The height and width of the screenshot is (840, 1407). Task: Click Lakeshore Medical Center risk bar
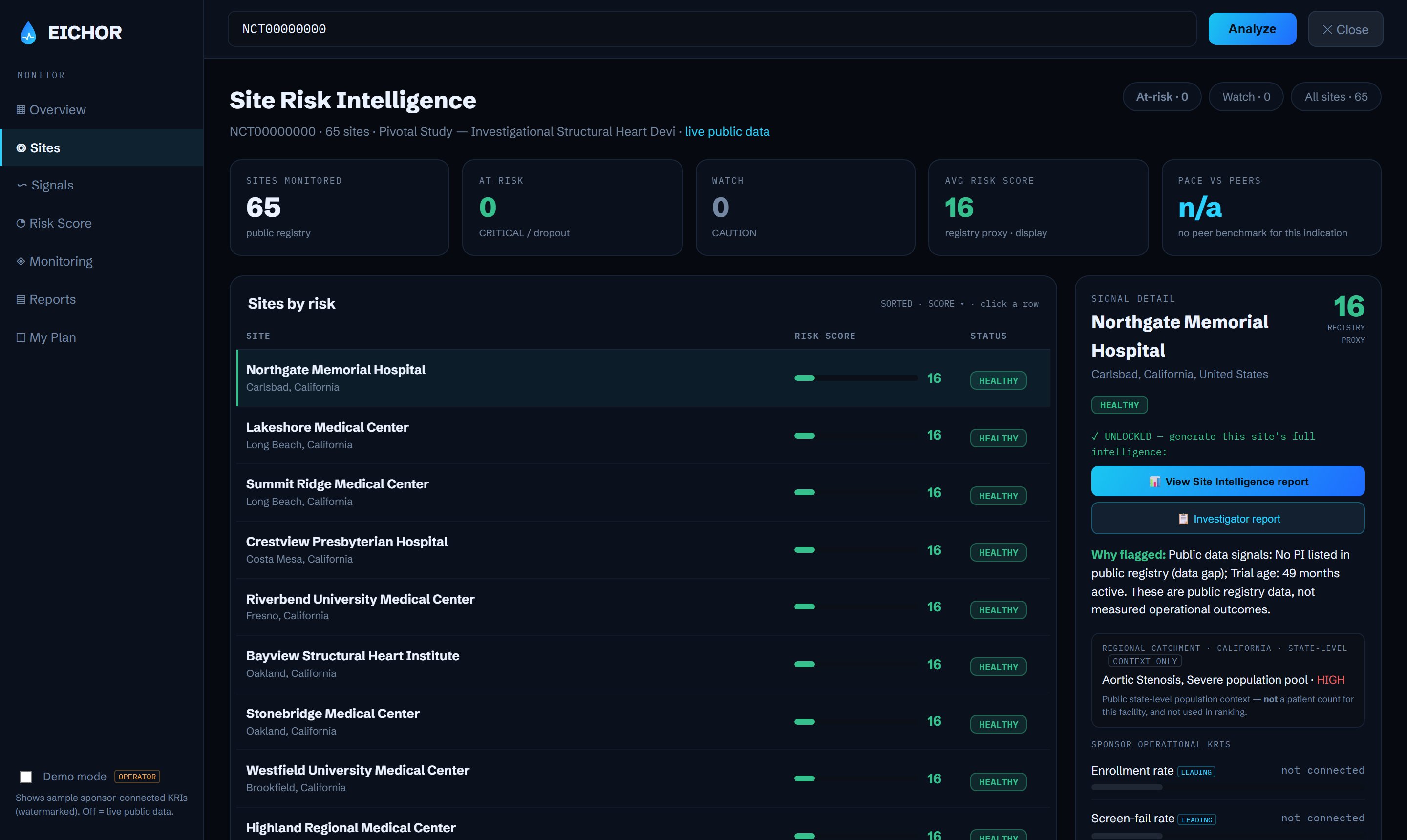coord(856,435)
